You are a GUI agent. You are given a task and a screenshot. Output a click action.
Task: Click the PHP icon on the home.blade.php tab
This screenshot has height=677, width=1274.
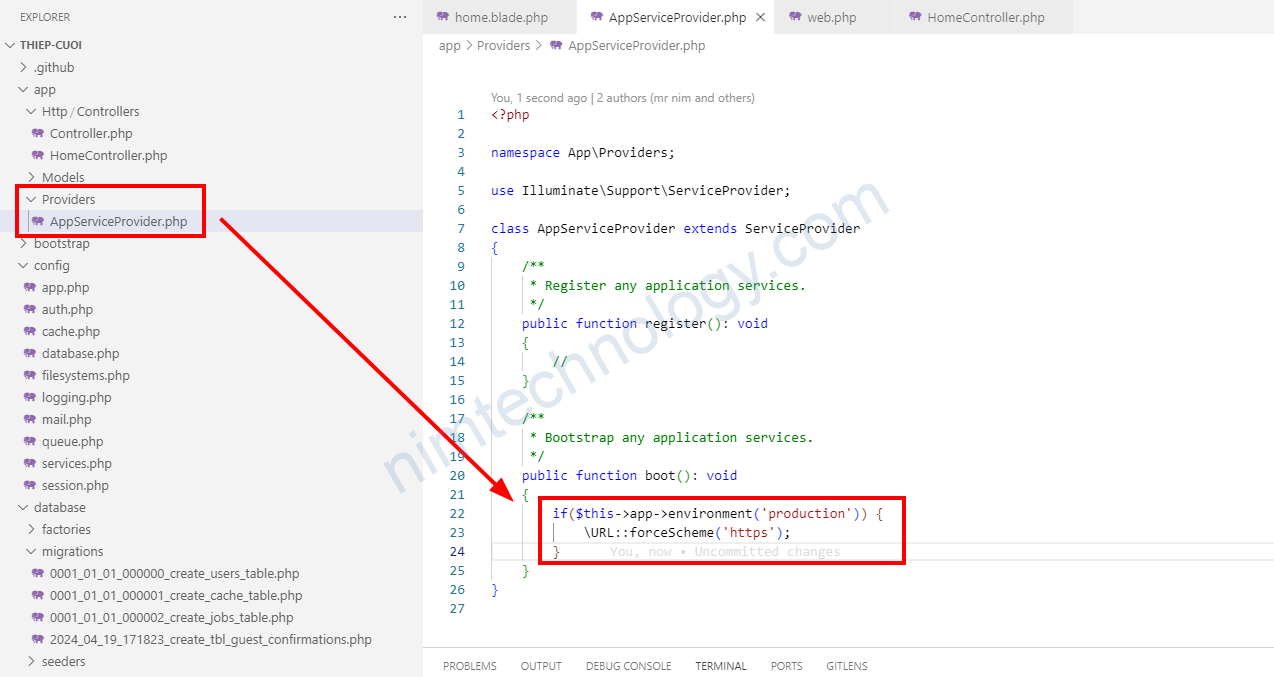(443, 17)
